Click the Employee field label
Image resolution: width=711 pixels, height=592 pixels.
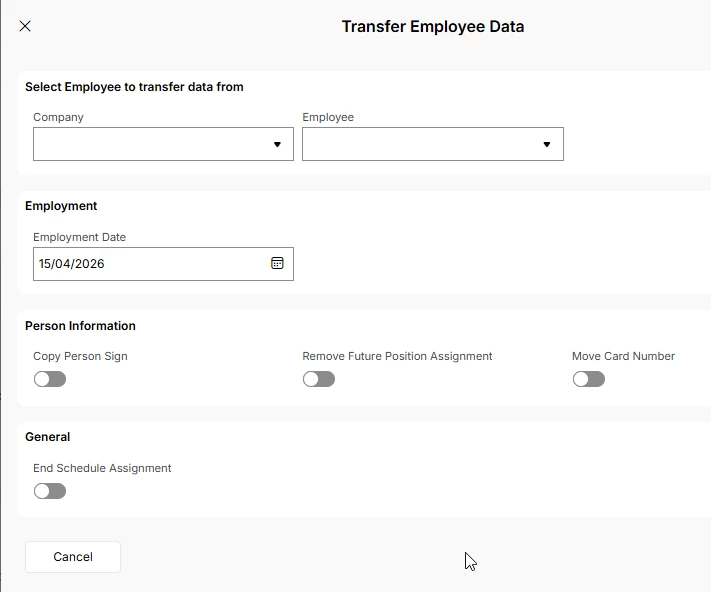(x=328, y=117)
